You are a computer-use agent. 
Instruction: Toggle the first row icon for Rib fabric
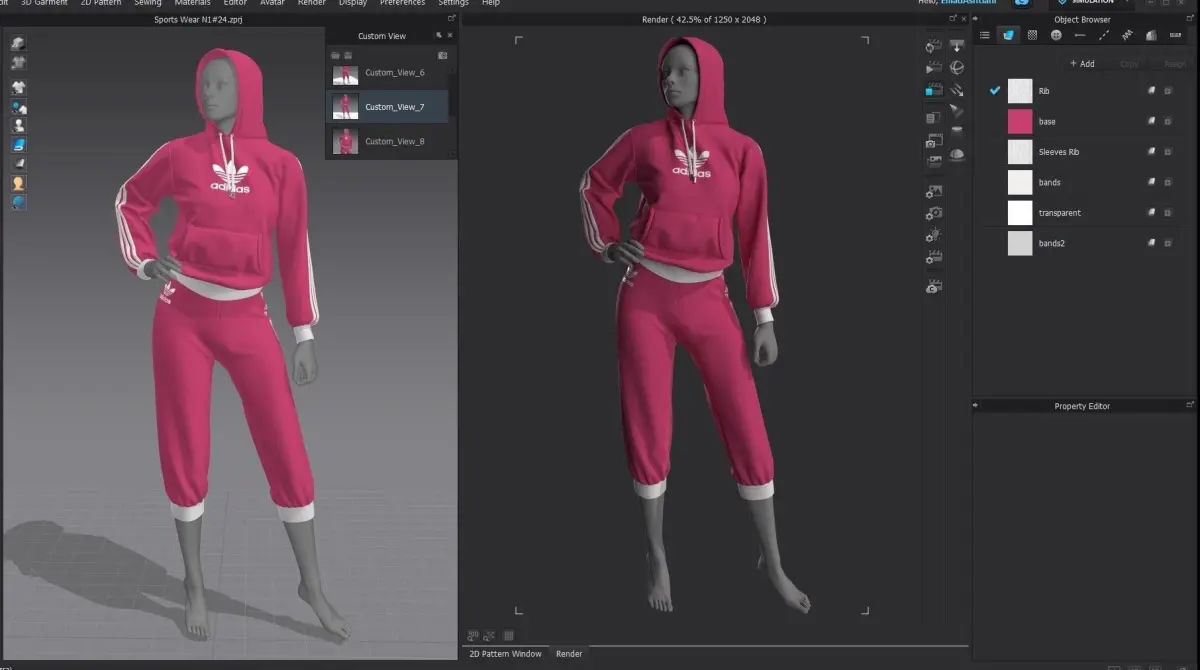[1151, 91]
